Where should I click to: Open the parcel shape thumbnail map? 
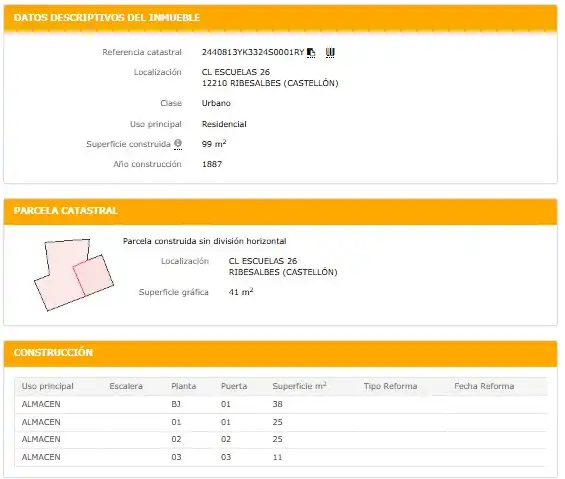pos(74,274)
